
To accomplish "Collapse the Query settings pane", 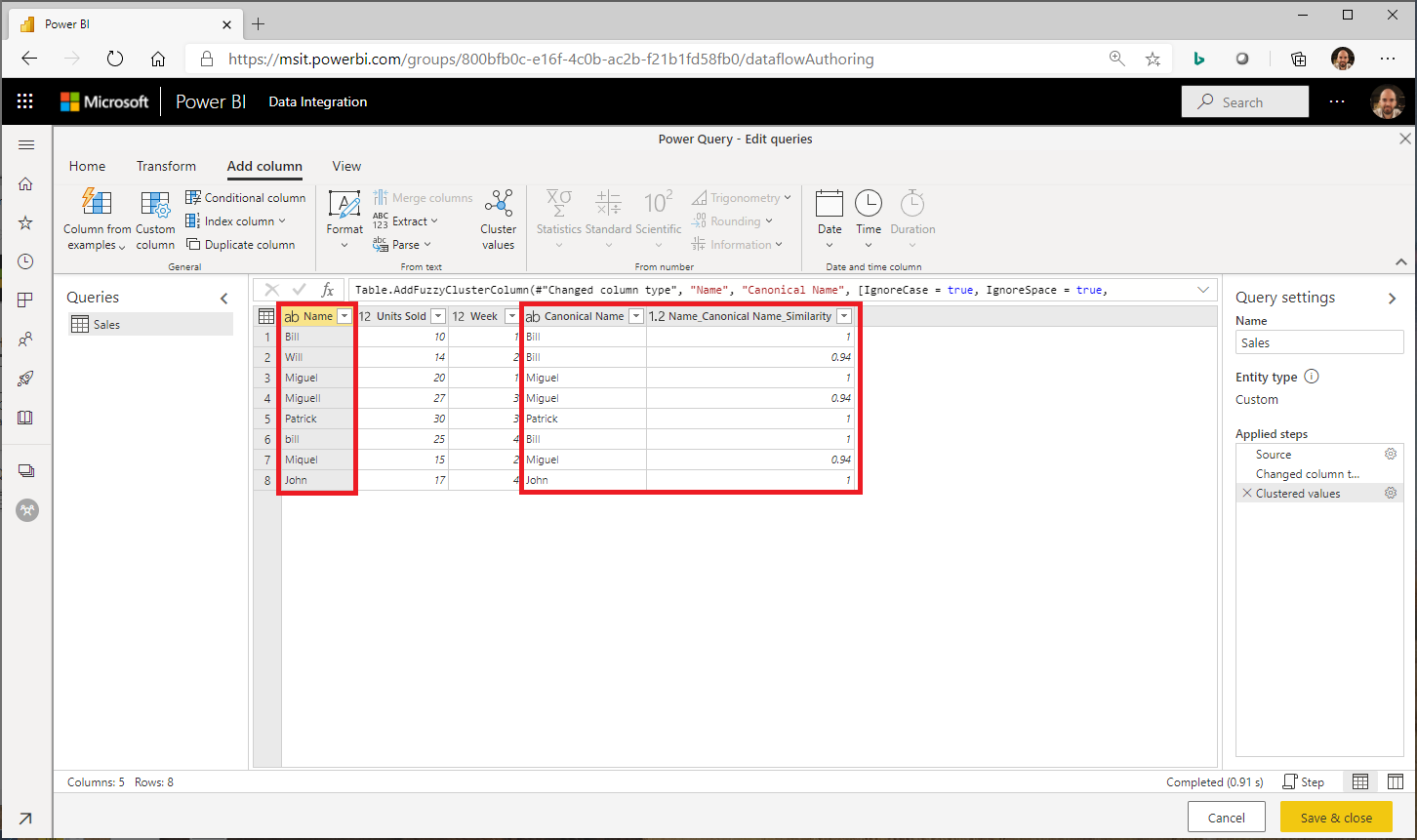I will pyautogui.click(x=1393, y=299).
